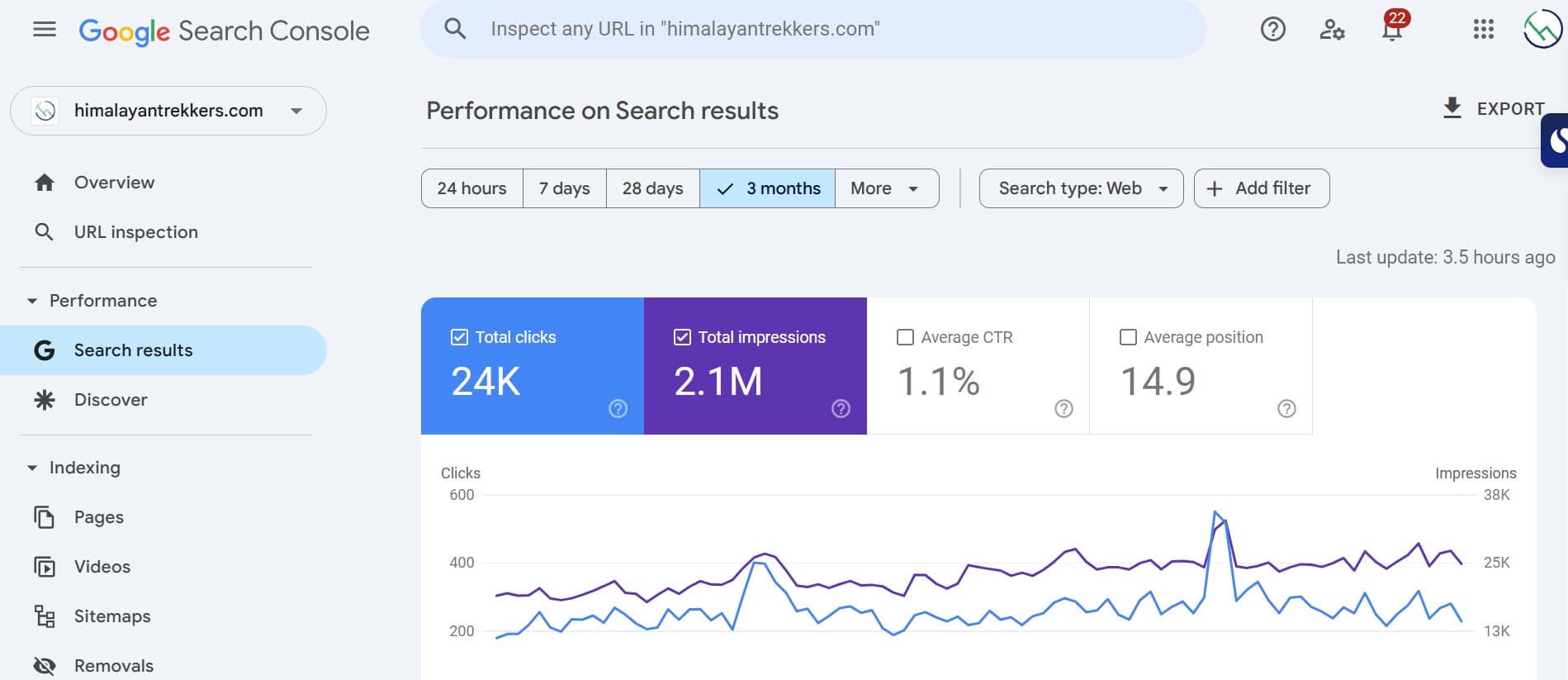Enable the Average position checkbox
Screen dimensions: 1568x680
pos(1128,337)
